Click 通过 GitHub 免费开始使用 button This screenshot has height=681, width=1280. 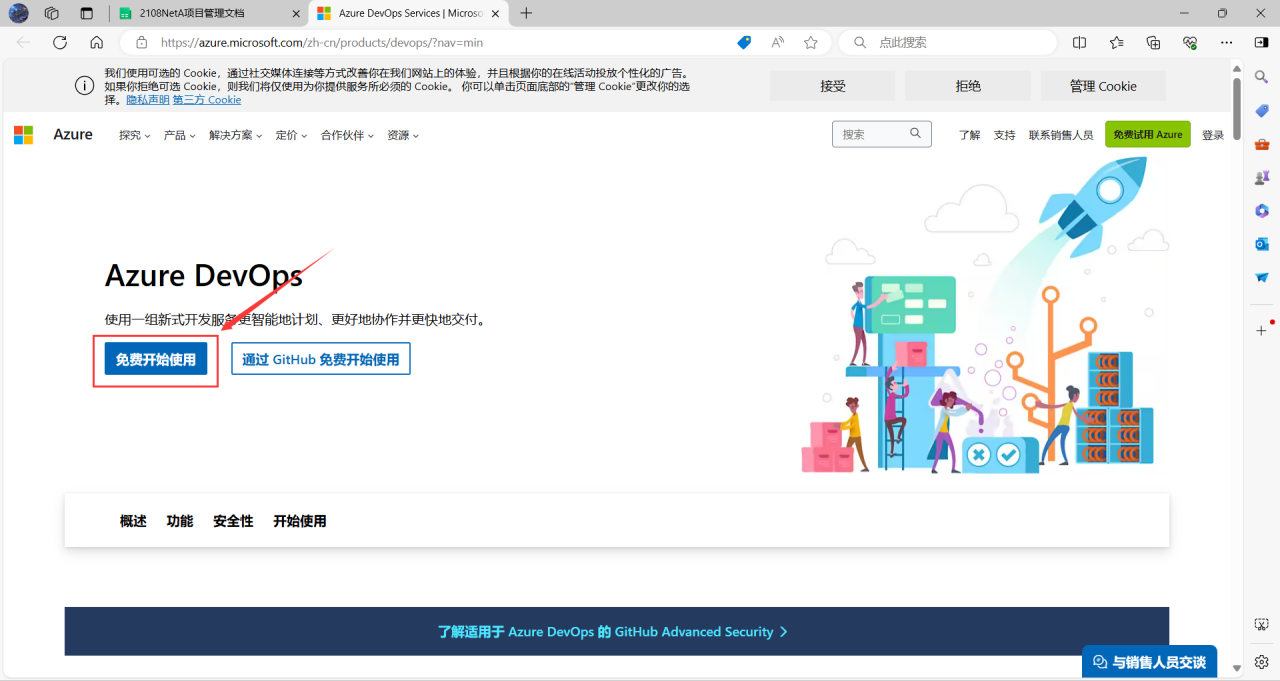(x=321, y=360)
